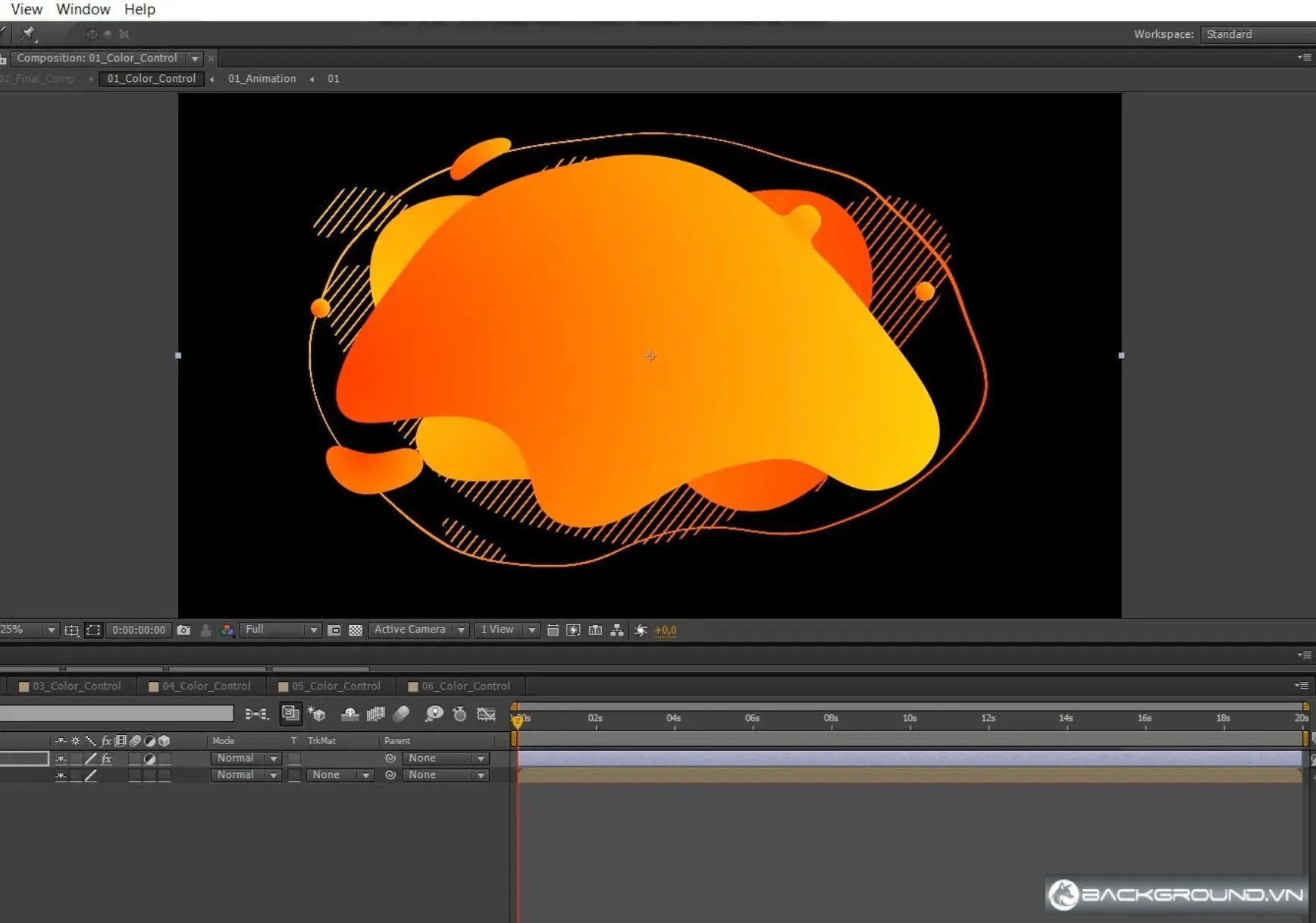Open the Window menu

pos(83,9)
